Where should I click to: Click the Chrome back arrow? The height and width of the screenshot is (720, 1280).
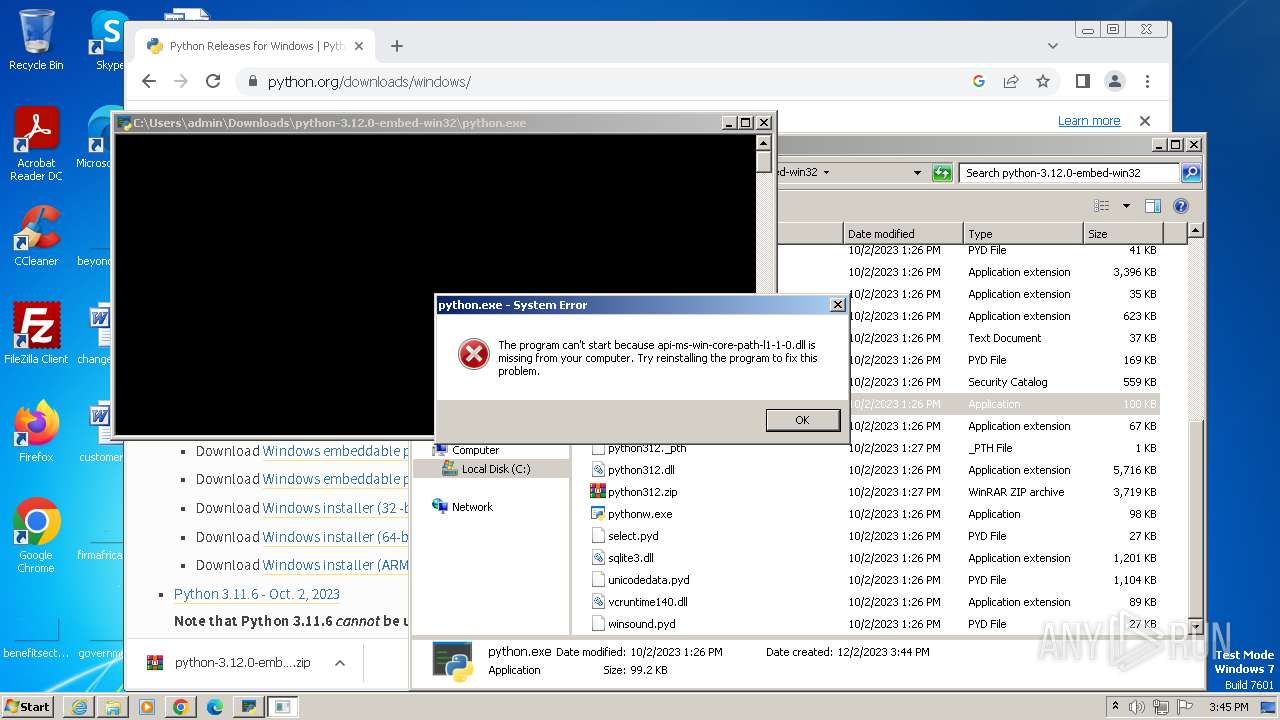tap(149, 82)
